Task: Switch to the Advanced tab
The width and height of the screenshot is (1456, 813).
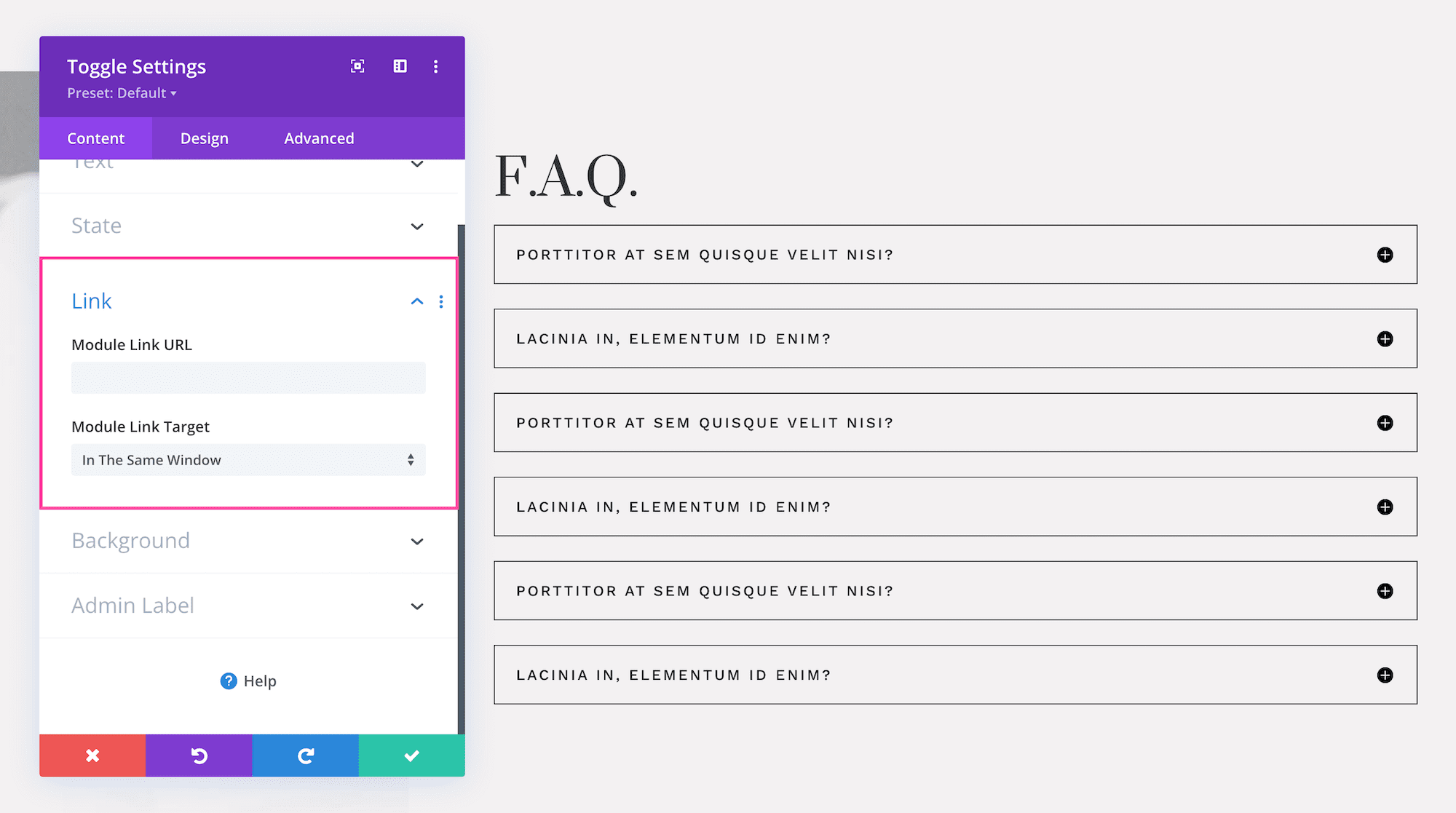Action: [x=318, y=138]
